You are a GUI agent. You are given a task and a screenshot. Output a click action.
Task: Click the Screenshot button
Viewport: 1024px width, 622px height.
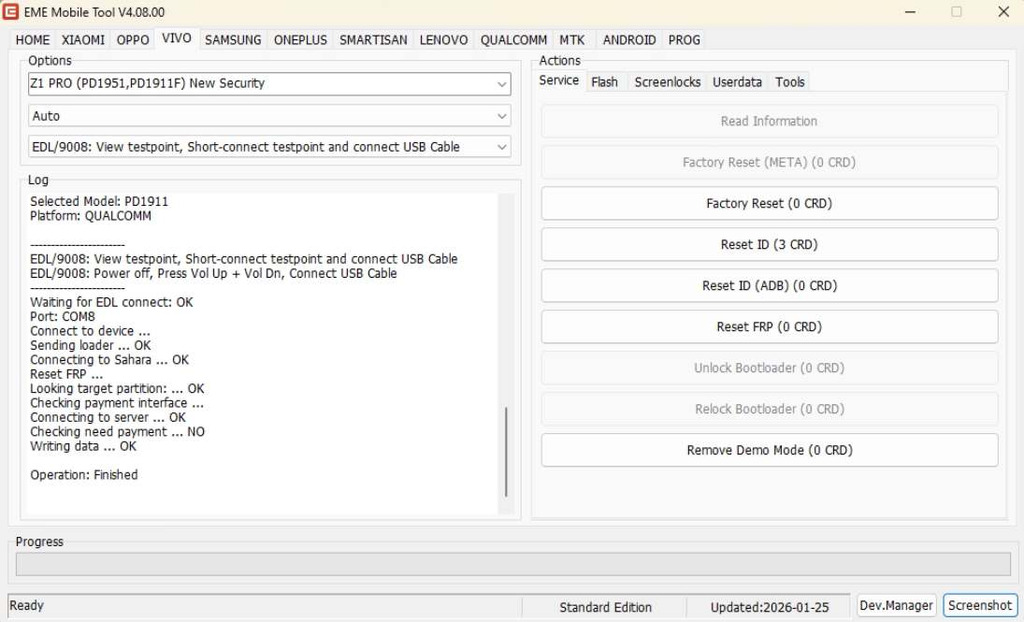(x=980, y=606)
